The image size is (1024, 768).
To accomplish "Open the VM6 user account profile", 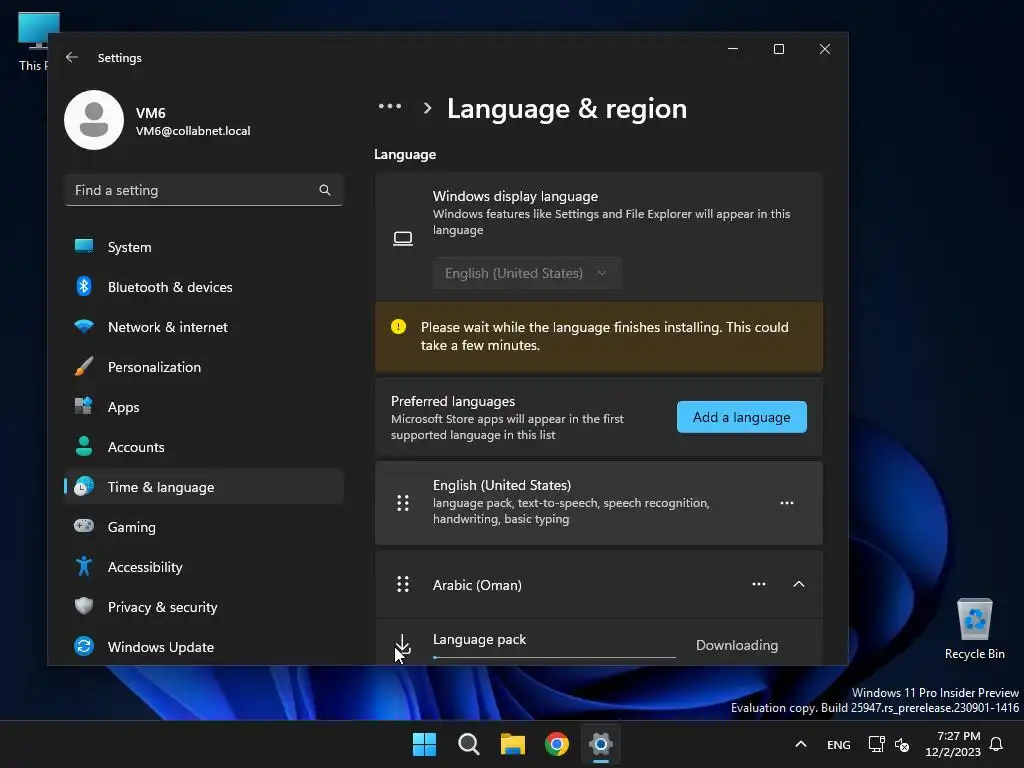I will (158, 121).
